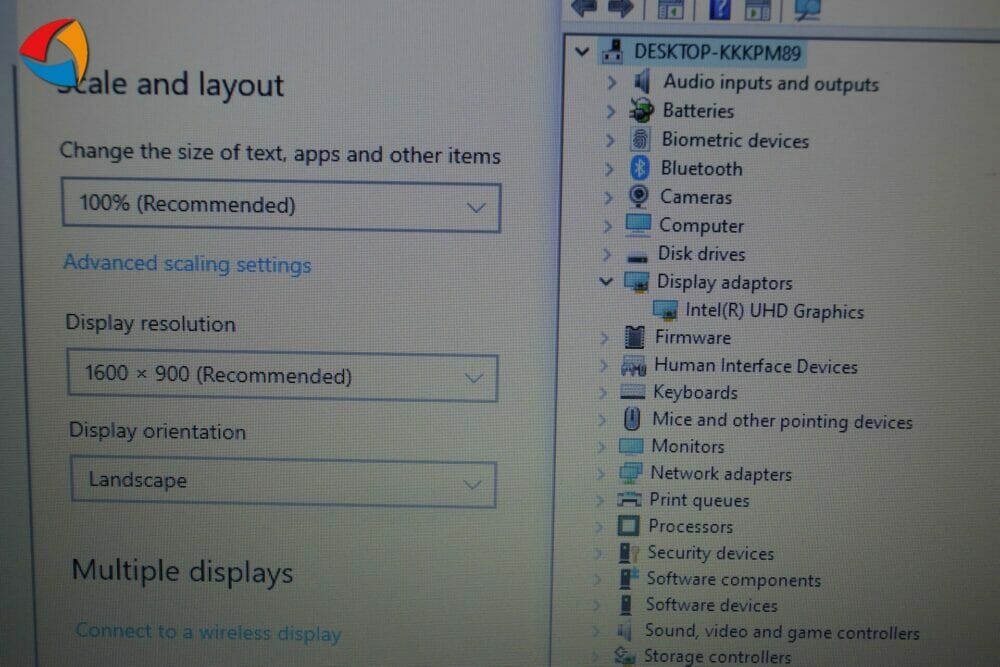Expand the Biometric devices node chevron
1000x667 pixels.
610,140
